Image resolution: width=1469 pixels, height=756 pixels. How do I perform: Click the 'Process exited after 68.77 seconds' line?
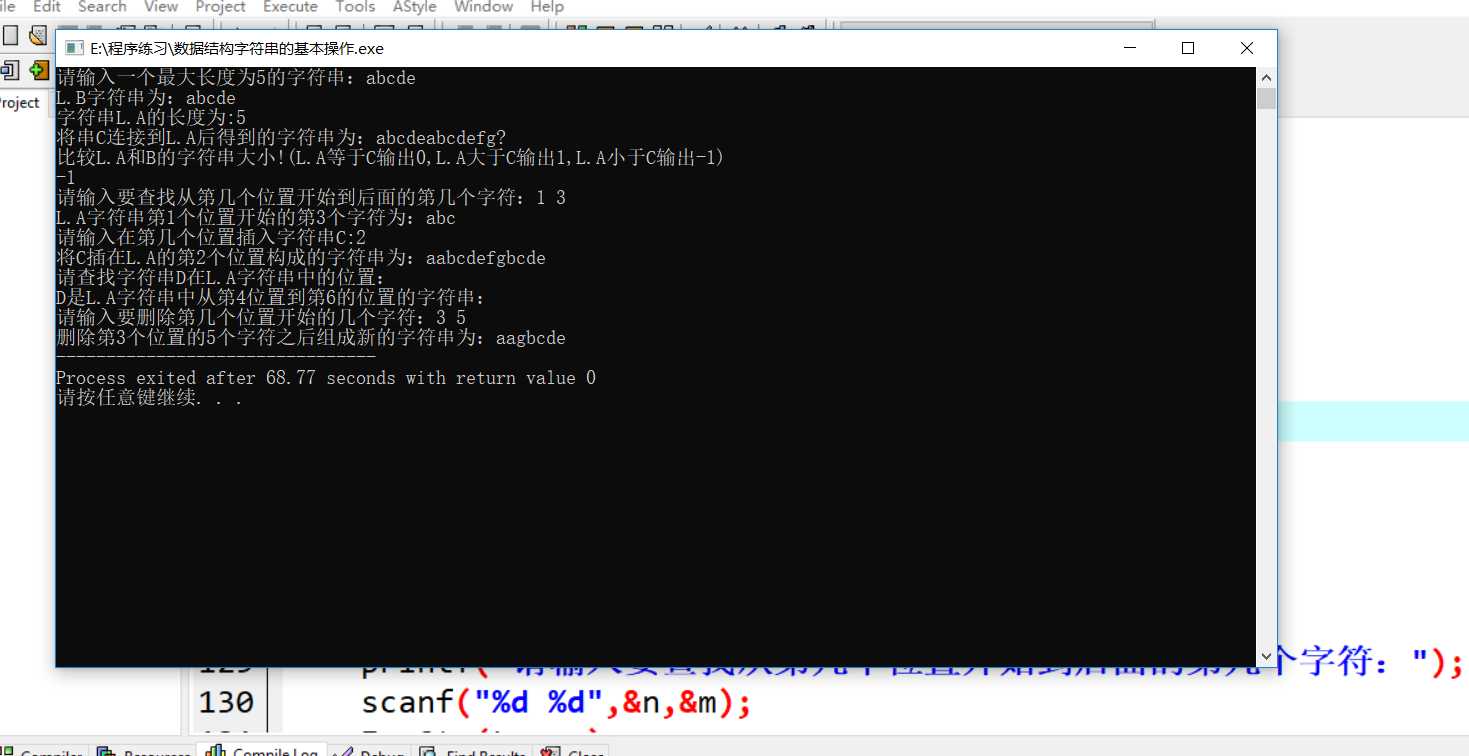pos(326,378)
